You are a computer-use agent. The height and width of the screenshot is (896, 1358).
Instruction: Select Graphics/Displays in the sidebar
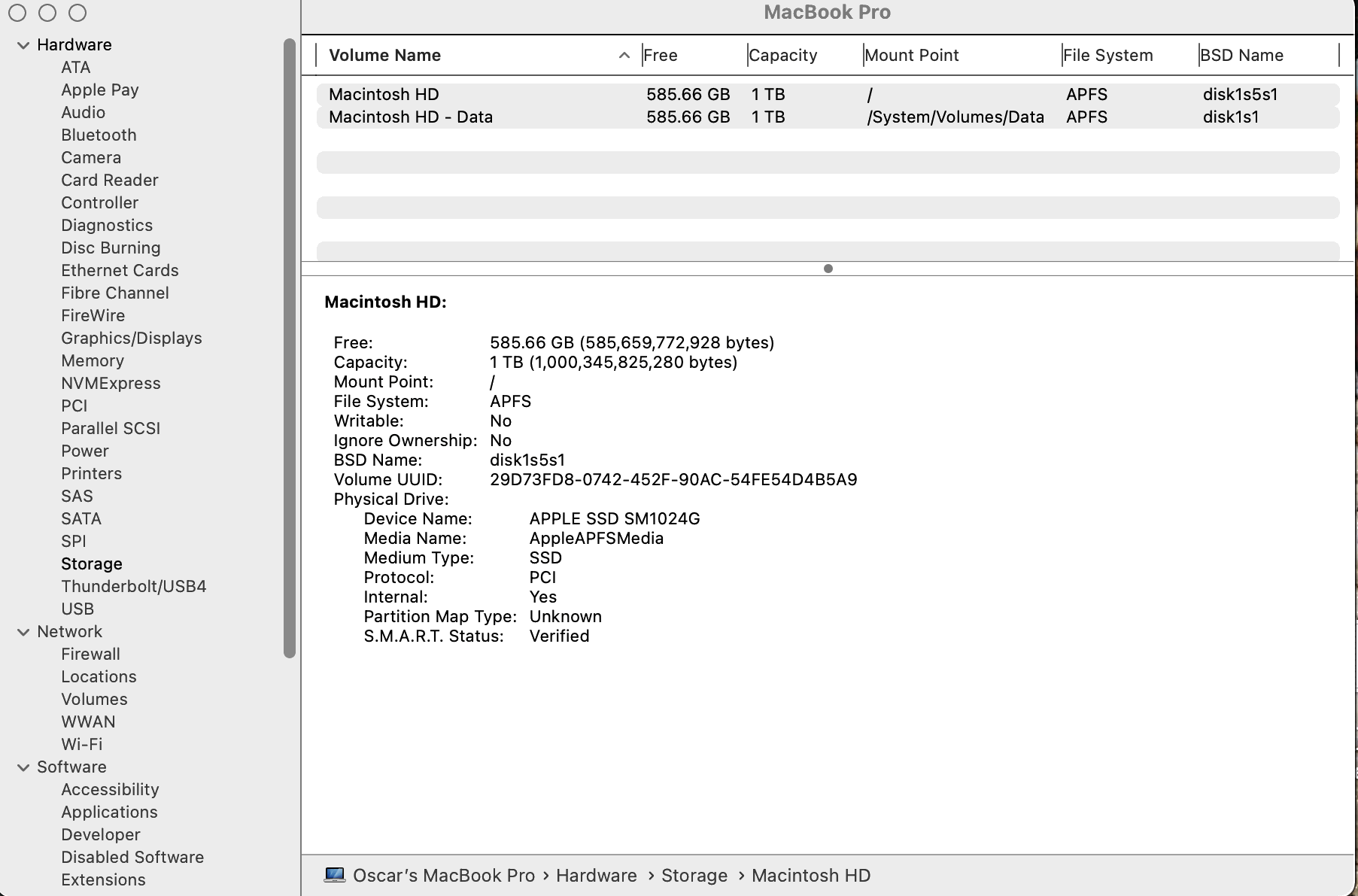pyautogui.click(x=131, y=339)
